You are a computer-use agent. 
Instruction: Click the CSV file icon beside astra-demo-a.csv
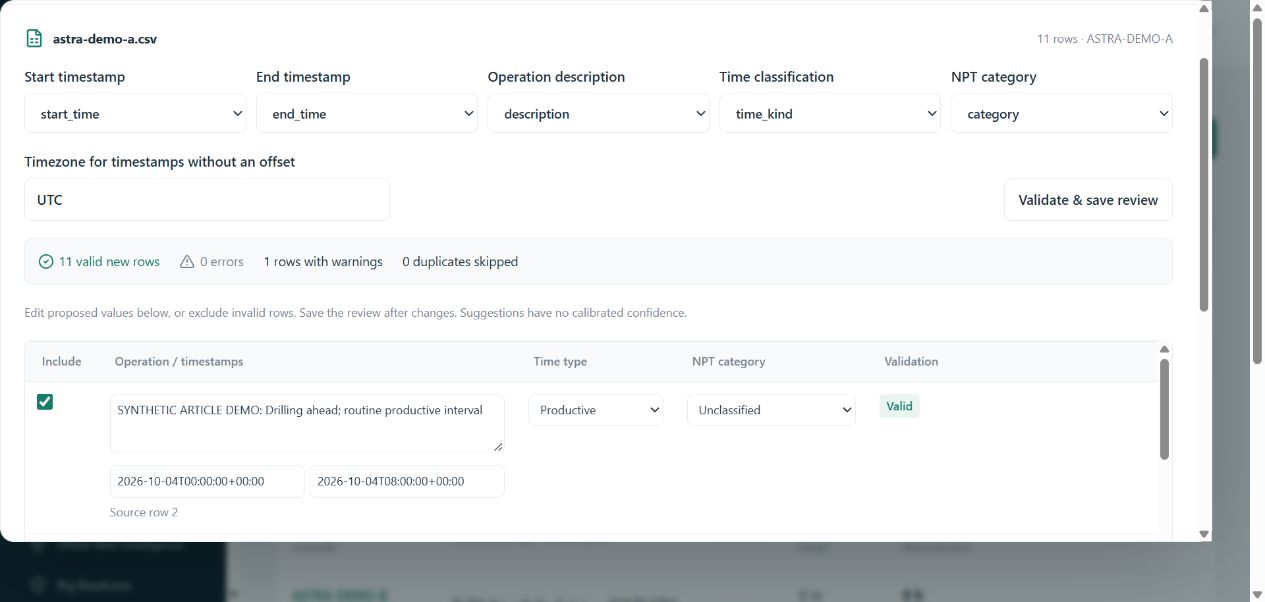(x=34, y=39)
